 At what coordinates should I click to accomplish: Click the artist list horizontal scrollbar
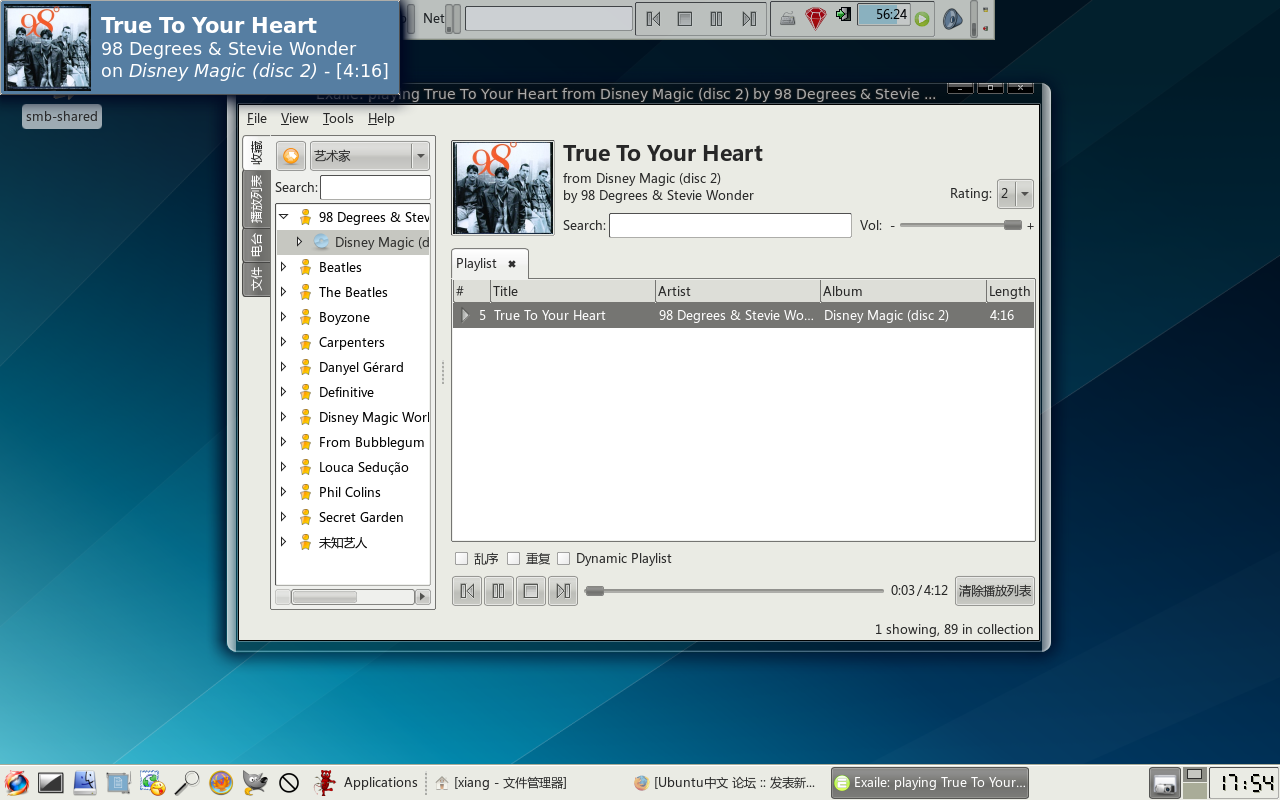352,597
